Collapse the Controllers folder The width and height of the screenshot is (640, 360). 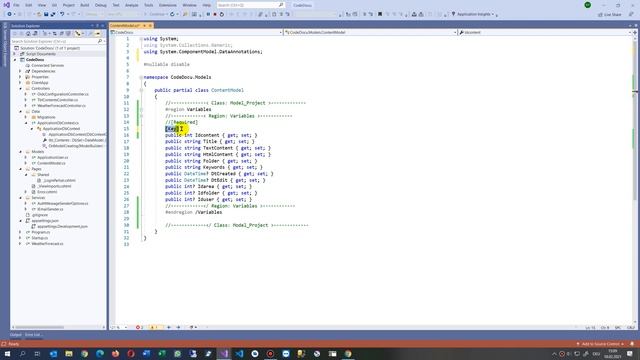pos(20,88)
